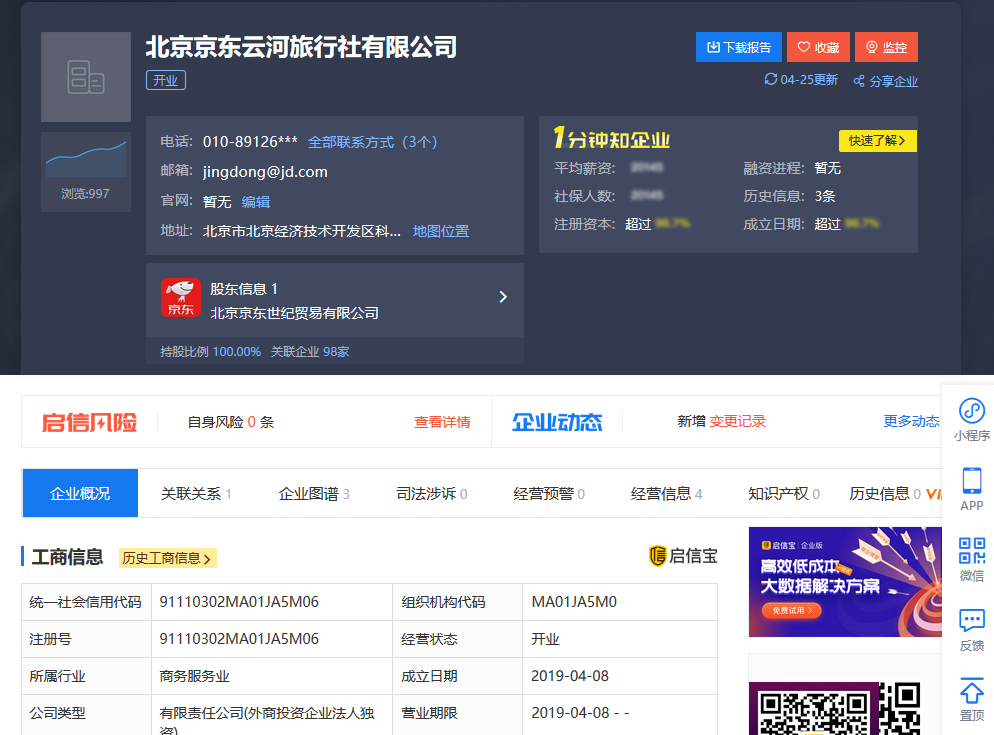Click the 启信宝 logo above the registration table

(683, 556)
